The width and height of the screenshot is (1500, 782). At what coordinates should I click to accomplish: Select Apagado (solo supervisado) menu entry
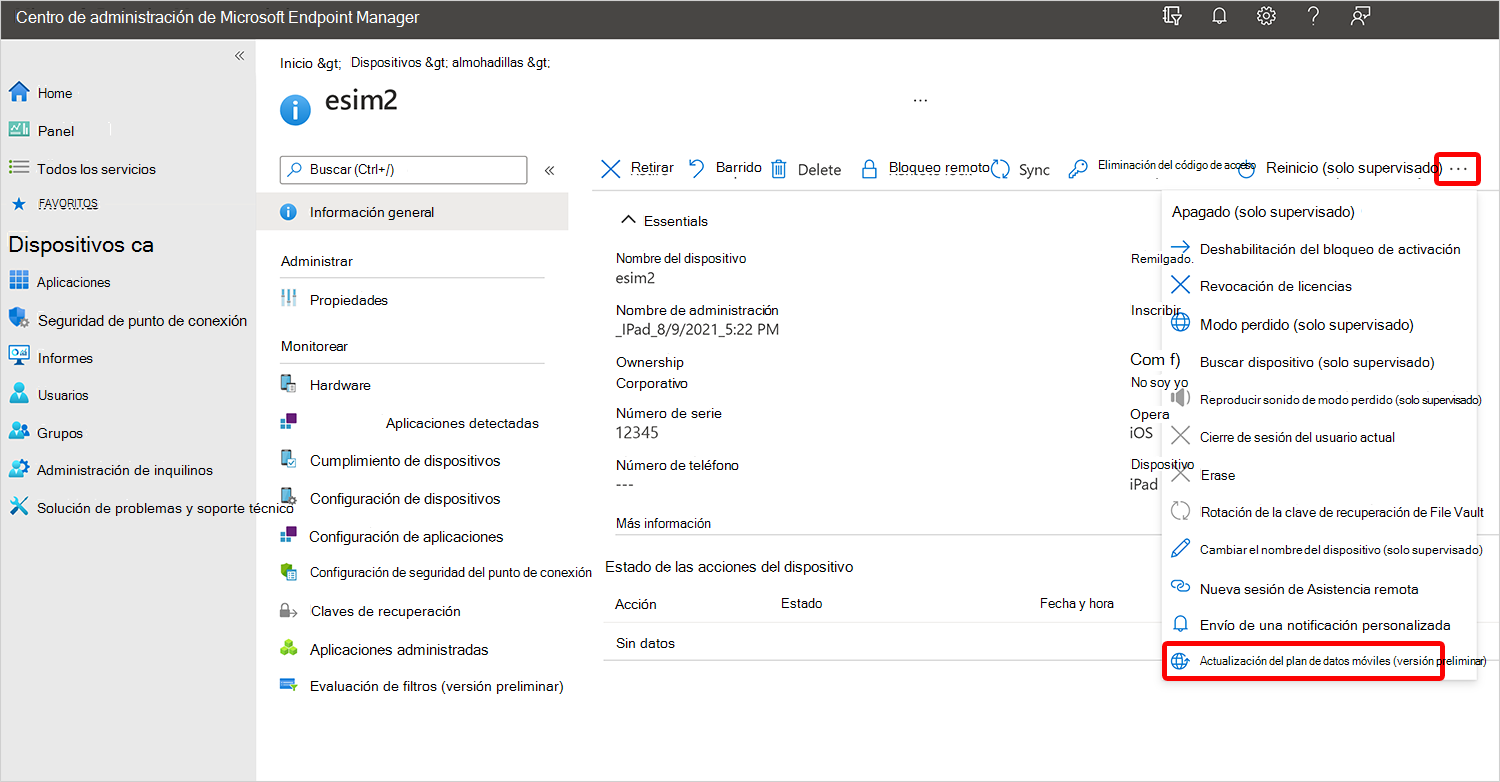tap(1263, 212)
